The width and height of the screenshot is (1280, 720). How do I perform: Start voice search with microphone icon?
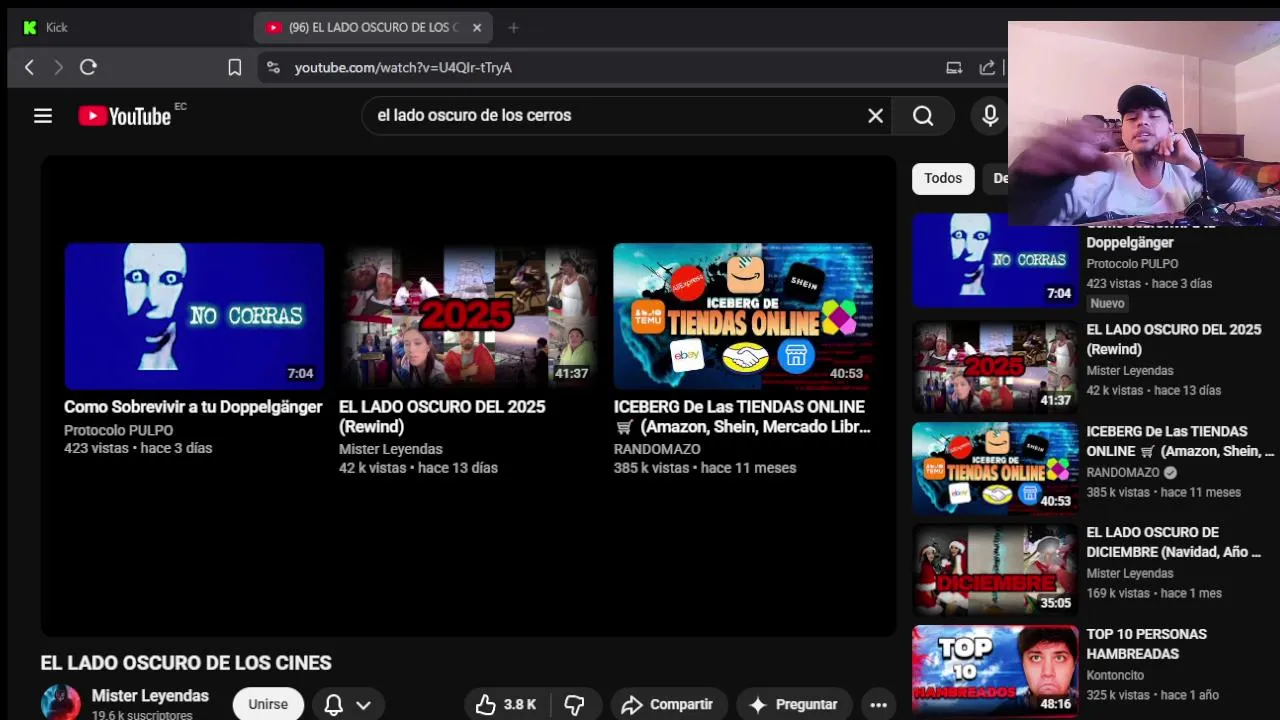[990, 116]
